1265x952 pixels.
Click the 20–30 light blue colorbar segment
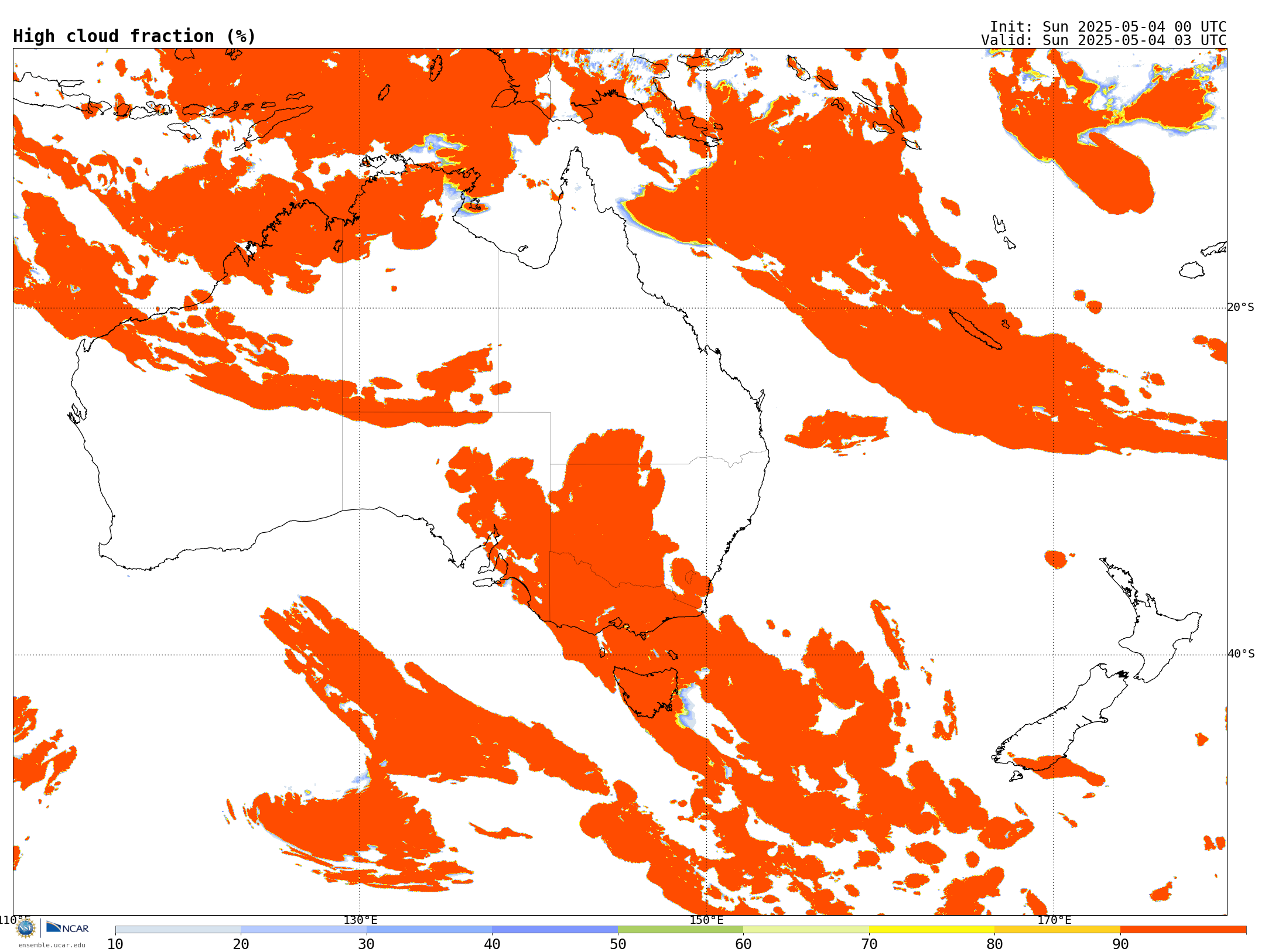point(304,930)
